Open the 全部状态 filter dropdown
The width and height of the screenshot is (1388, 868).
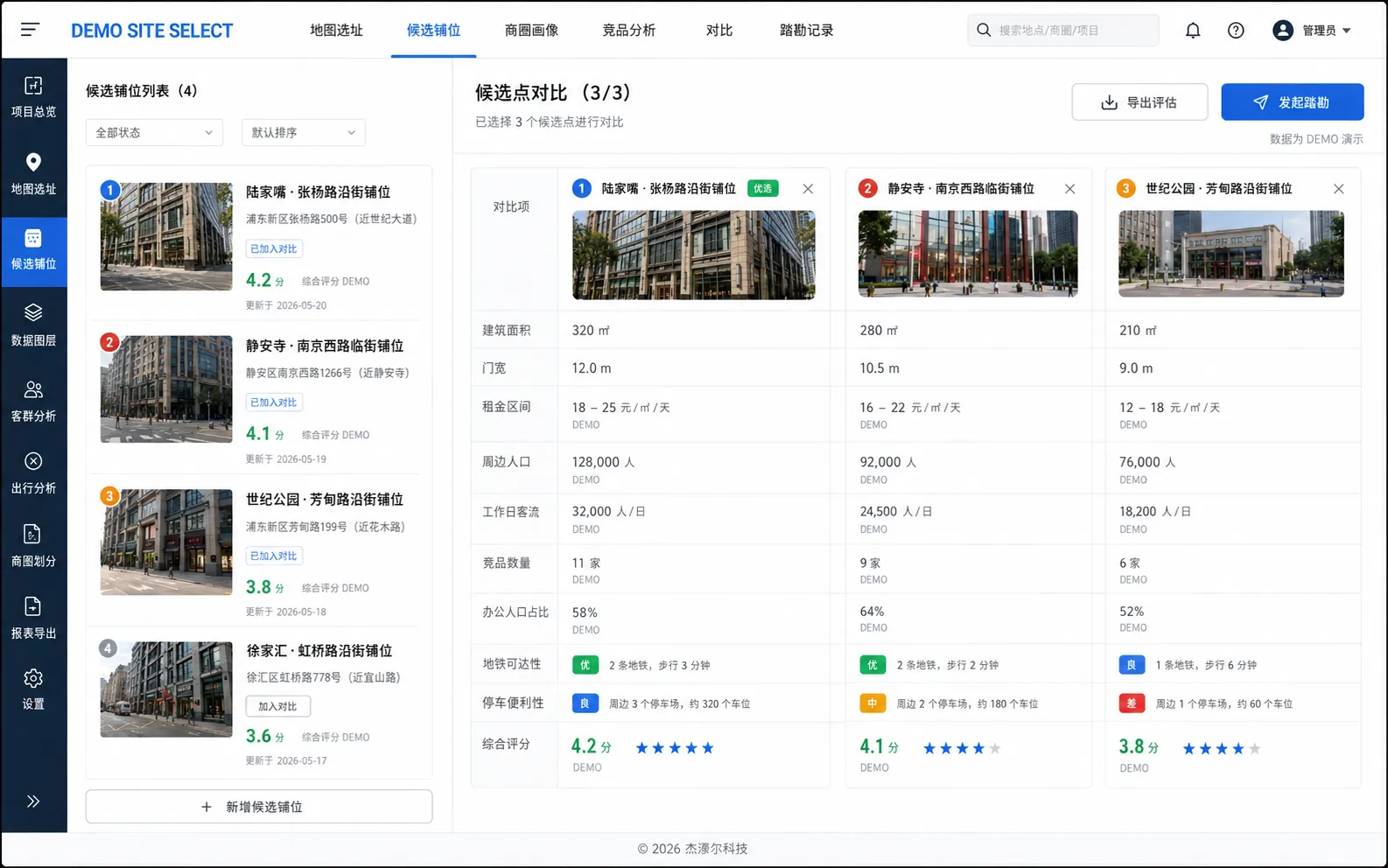click(154, 132)
